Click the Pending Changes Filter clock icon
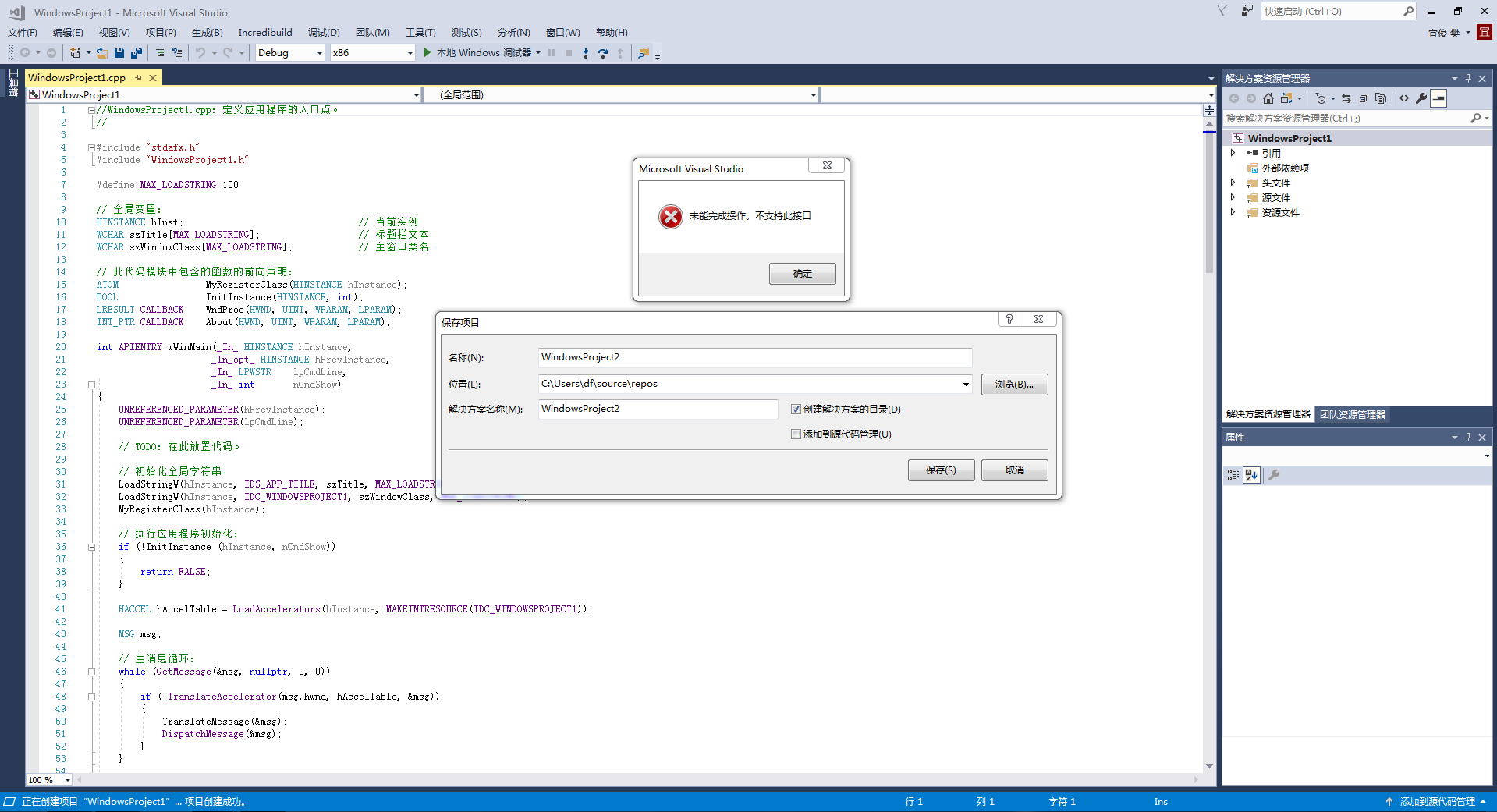Viewport: 1497px width, 812px height. [x=1320, y=98]
